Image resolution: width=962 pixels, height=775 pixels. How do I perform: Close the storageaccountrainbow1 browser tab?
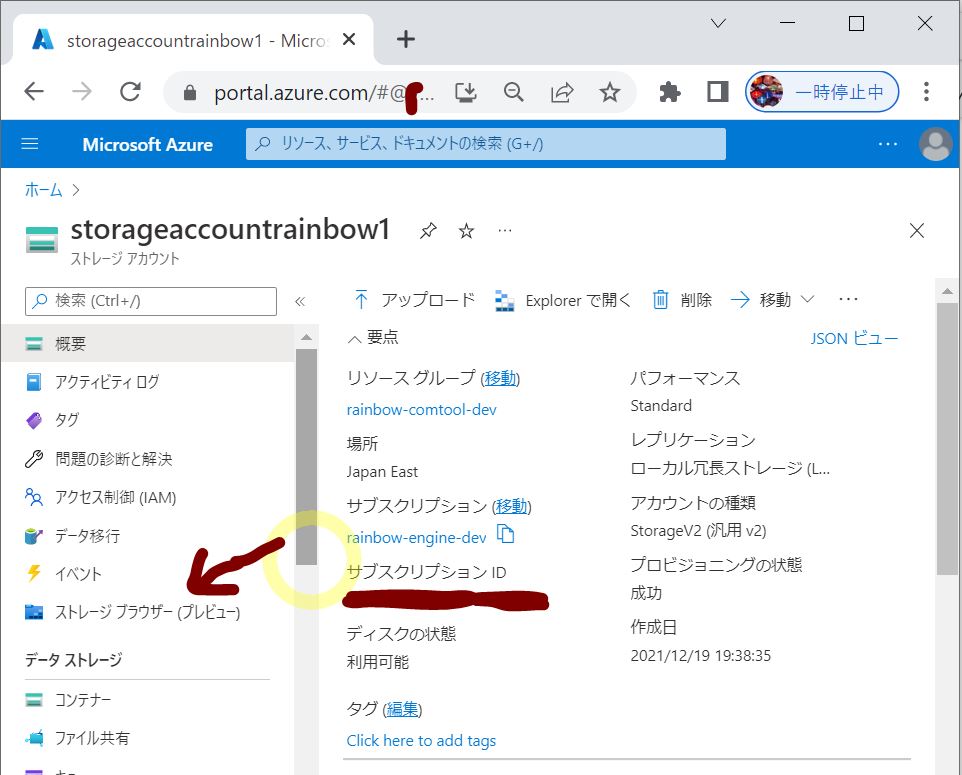click(x=349, y=40)
